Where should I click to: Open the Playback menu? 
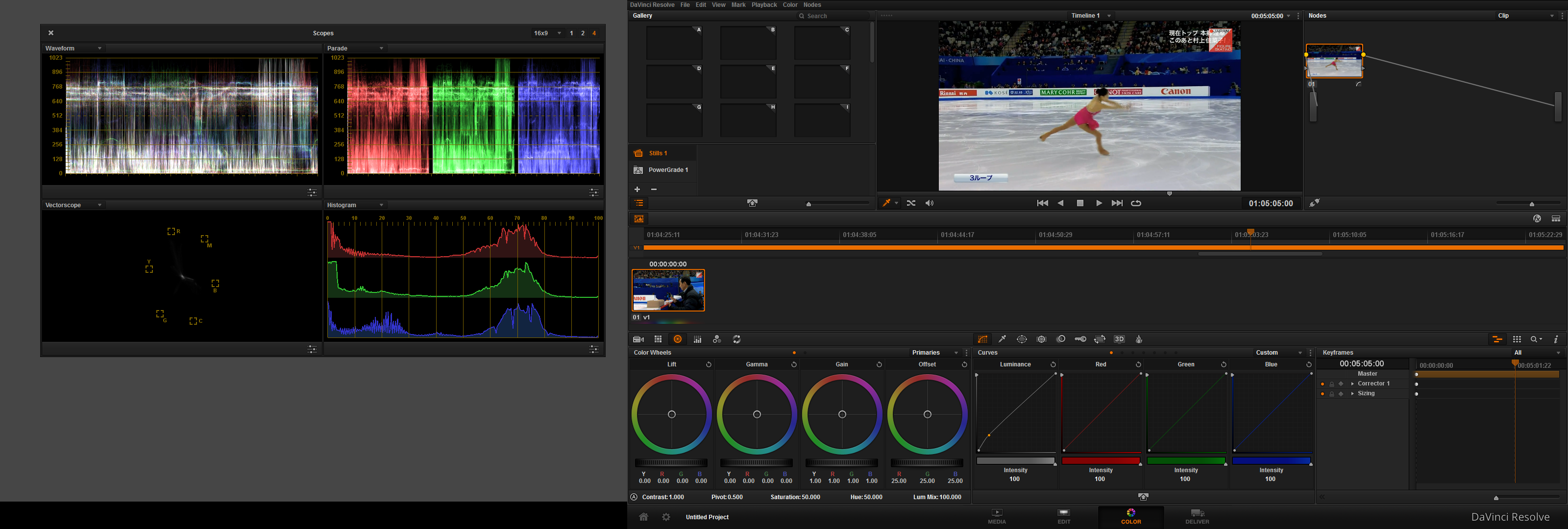pyautogui.click(x=763, y=5)
